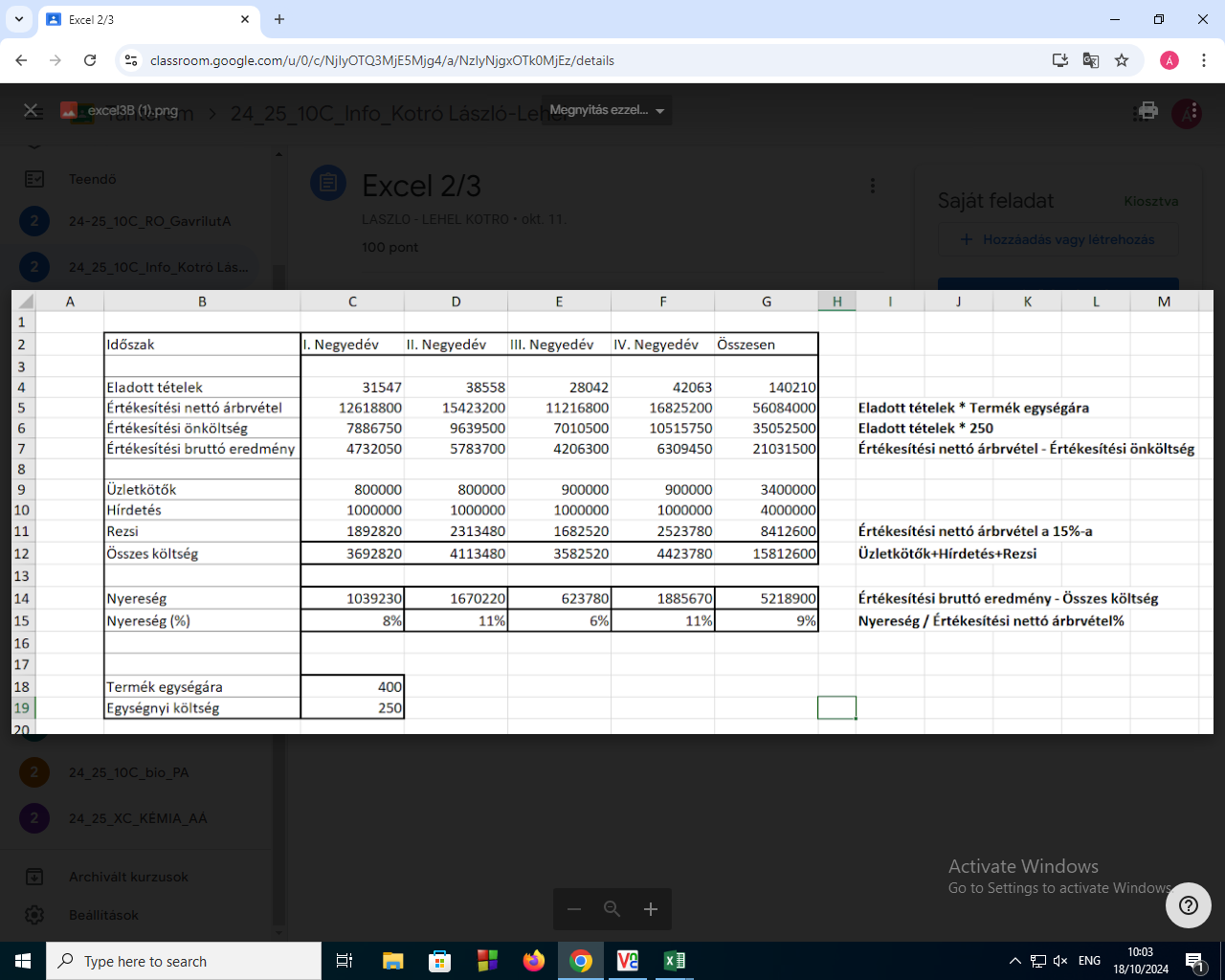The height and width of the screenshot is (980, 1225).
Task: Zoom out with the minus icon
Action: click(x=574, y=909)
